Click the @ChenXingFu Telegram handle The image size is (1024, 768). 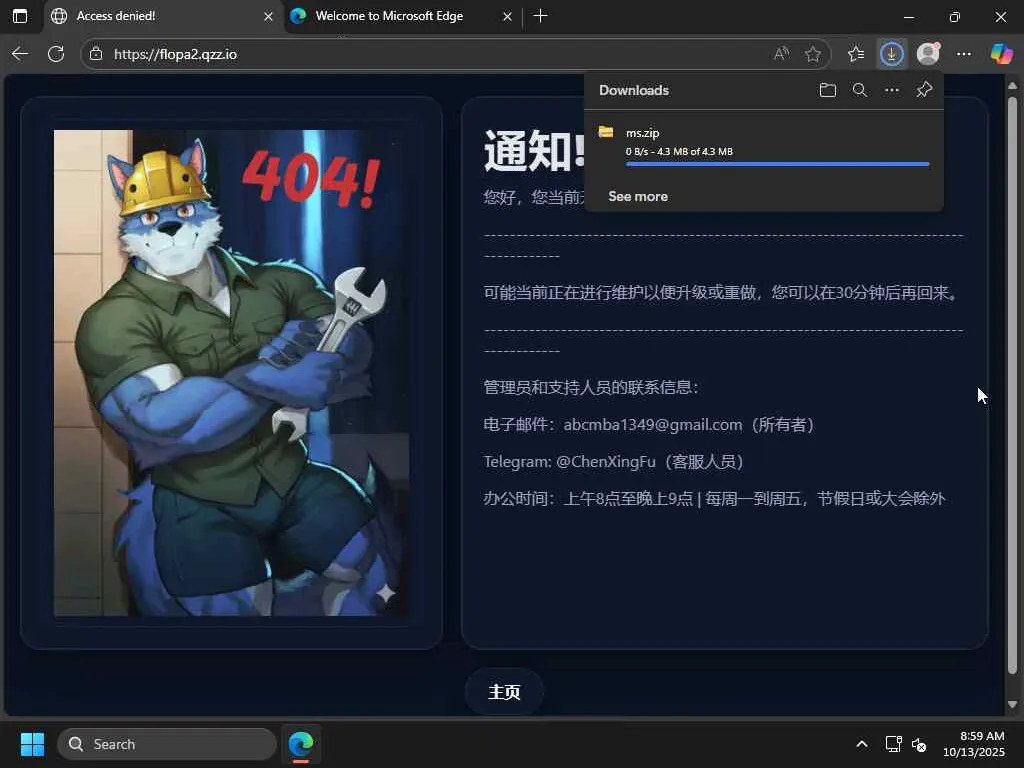pos(605,462)
